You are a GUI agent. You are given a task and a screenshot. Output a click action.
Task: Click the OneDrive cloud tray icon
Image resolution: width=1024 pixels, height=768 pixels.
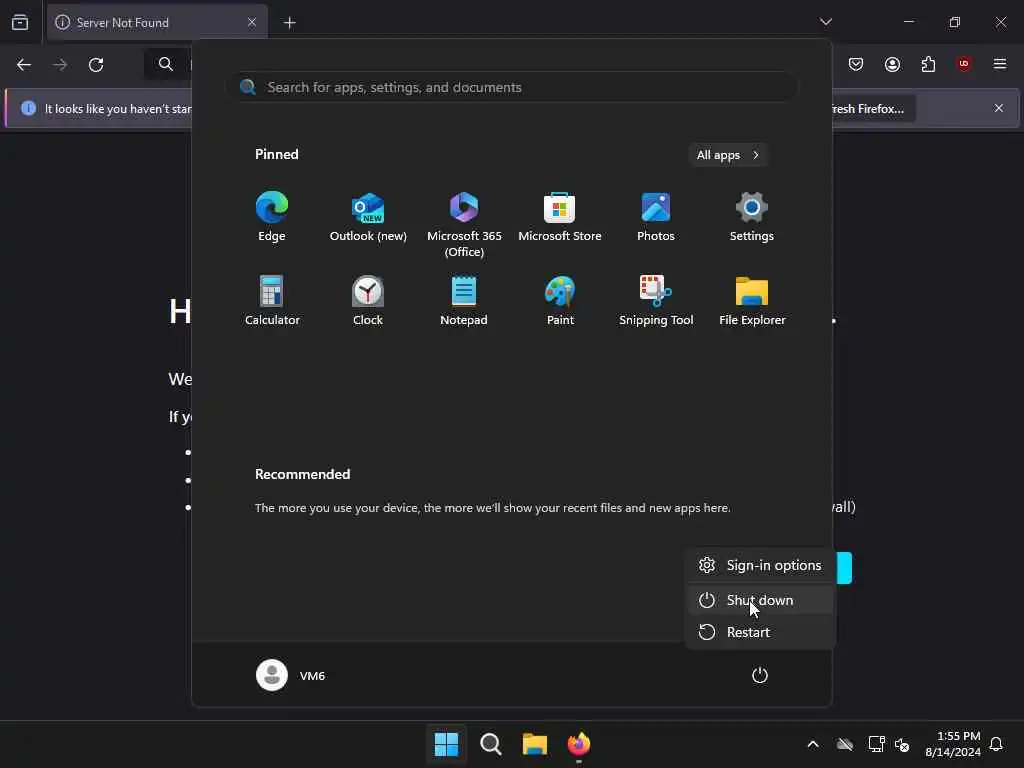tap(845, 744)
